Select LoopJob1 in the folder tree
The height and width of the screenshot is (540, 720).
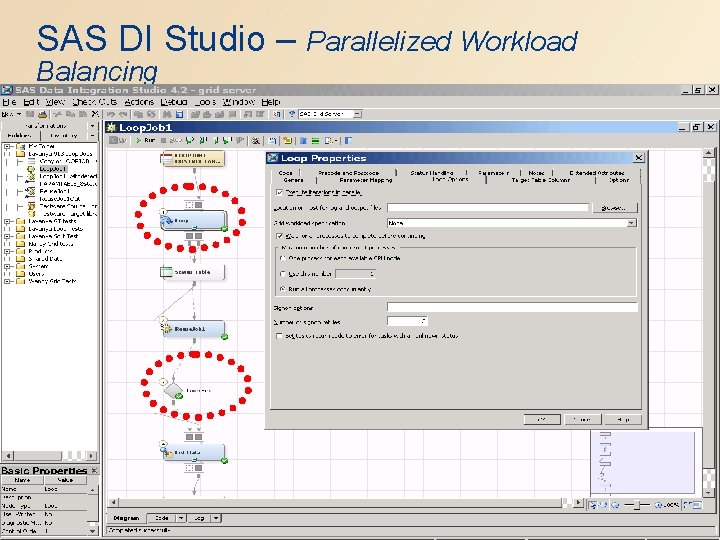click(x=52, y=169)
